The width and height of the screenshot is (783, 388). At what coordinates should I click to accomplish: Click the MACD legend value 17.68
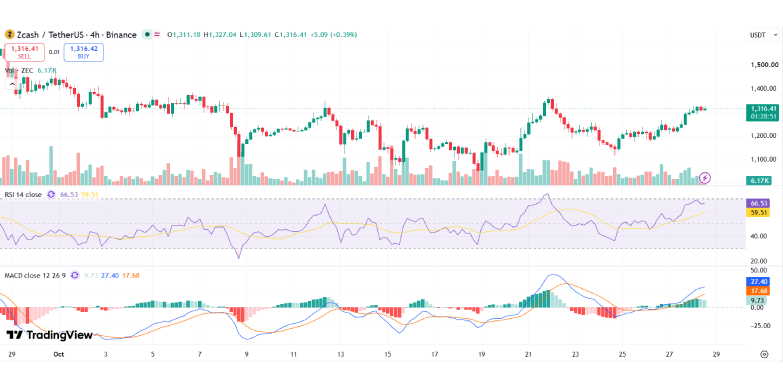pos(131,275)
